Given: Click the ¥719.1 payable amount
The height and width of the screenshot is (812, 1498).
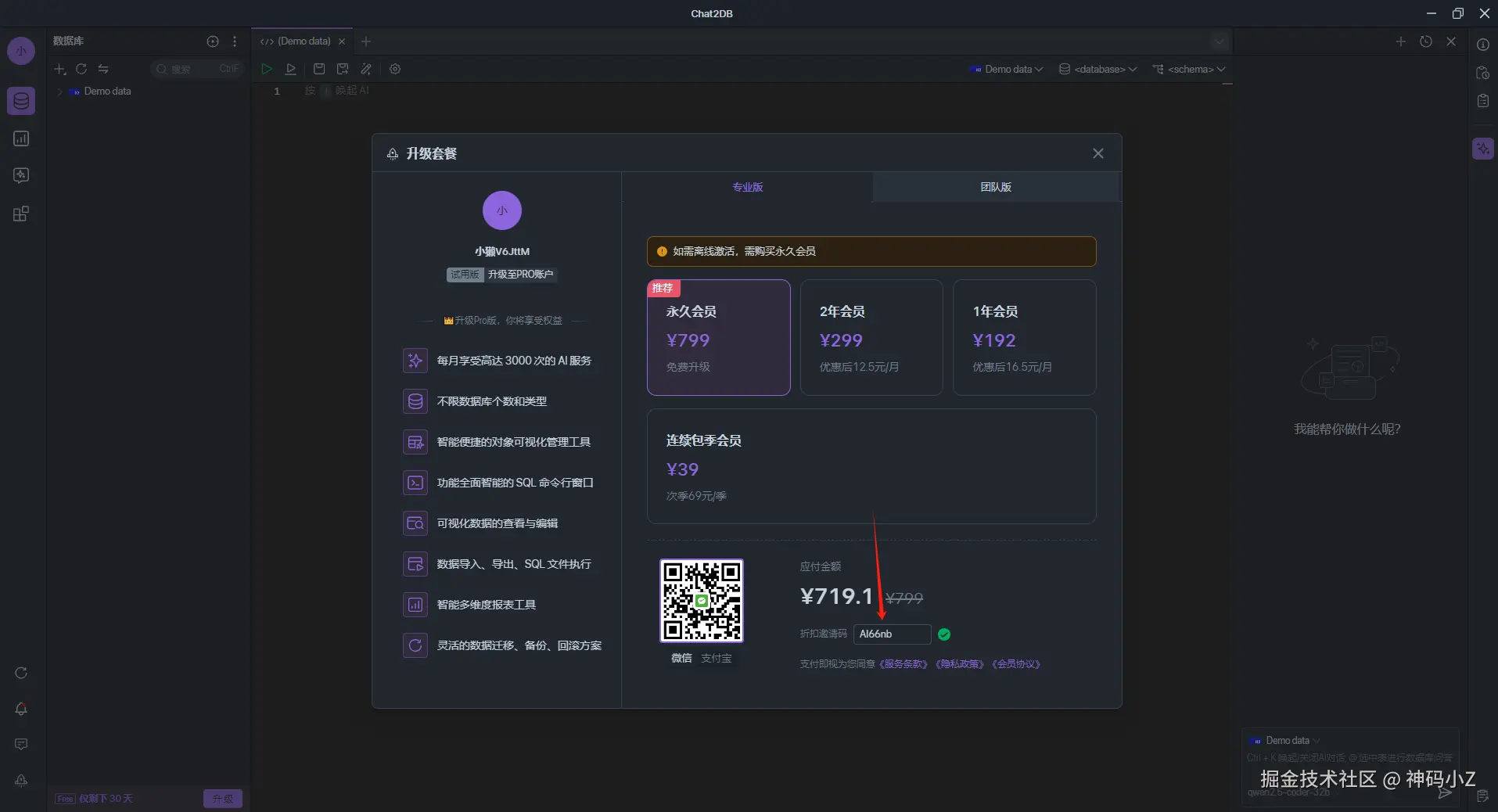Looking at the screenshot, I should (x=836, y=597).
